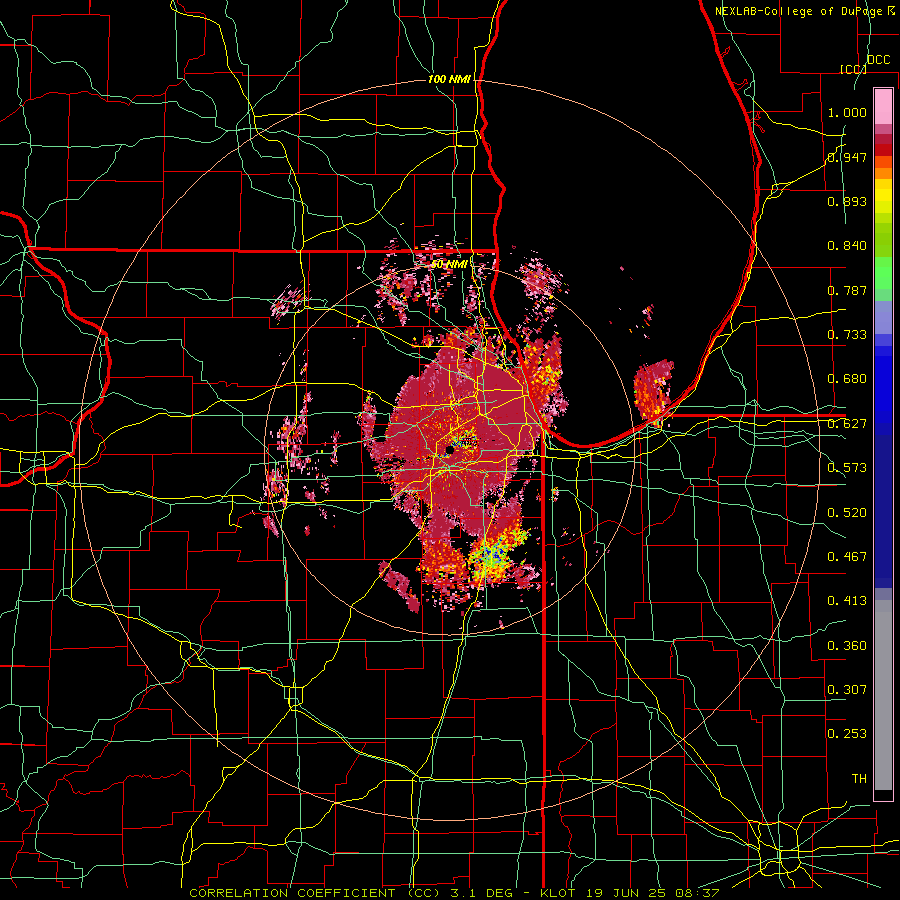This screenshot has height=900, width=900.
Task: Click the KLOT station identifier in caption
Action: (557, 893)
